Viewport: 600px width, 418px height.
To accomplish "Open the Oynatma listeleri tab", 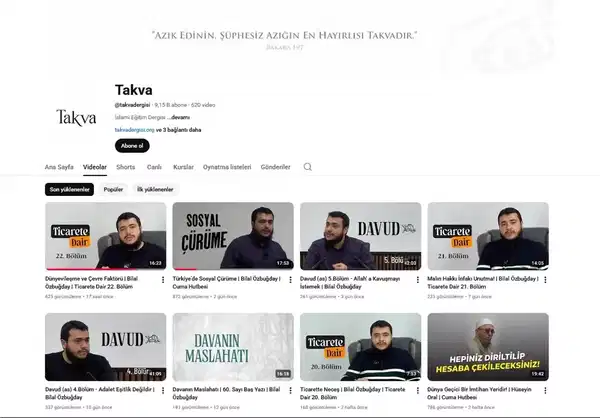I will click(227, 167).
